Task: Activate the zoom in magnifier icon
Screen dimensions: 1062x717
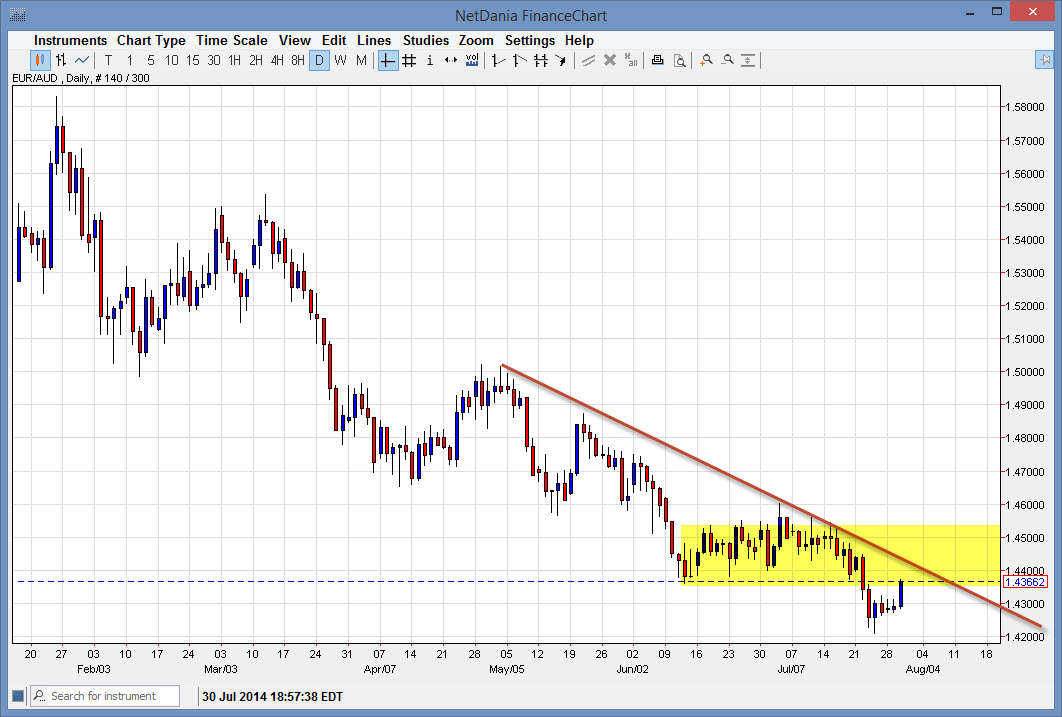Action: [x=707, y=60]
